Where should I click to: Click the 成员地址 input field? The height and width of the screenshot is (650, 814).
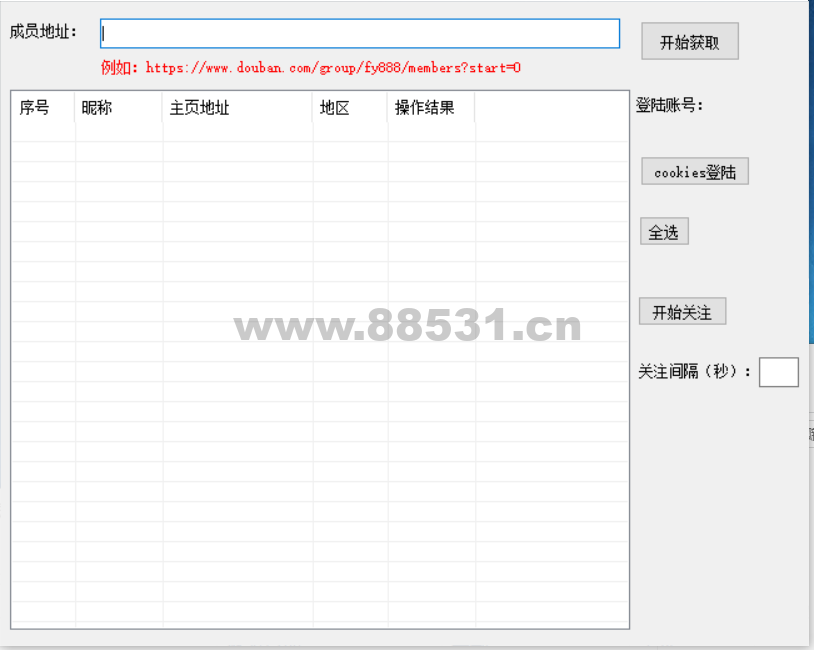(x=360, y=34)
